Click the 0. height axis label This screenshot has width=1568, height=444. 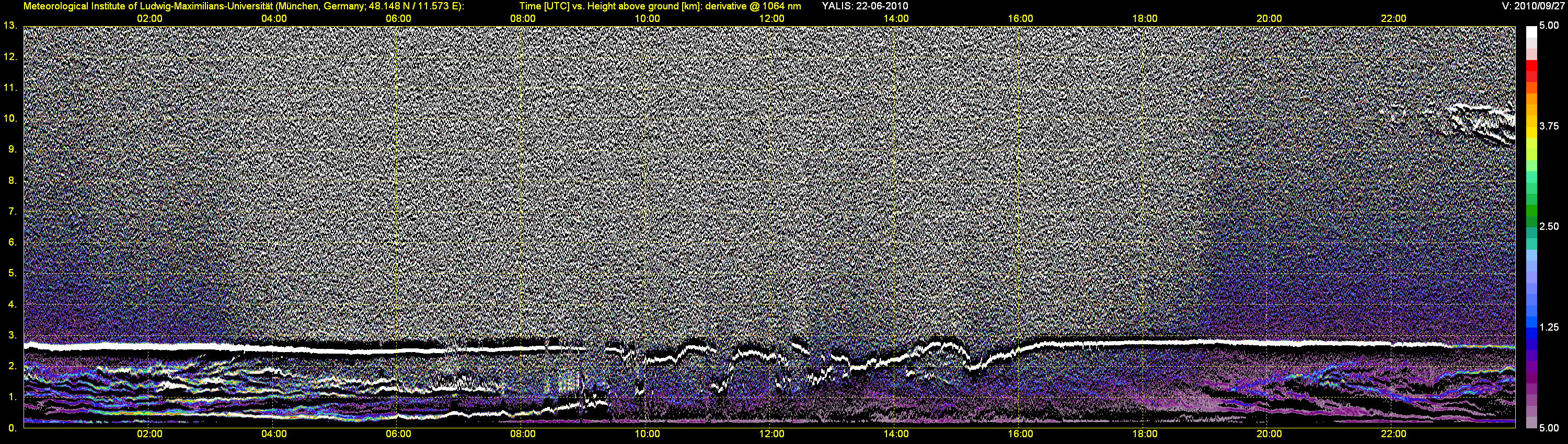point(13,428)
